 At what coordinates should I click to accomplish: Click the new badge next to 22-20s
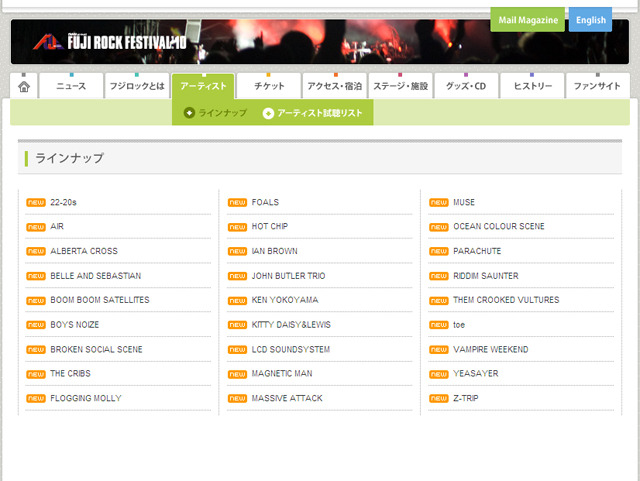click(x=36, y=203)
